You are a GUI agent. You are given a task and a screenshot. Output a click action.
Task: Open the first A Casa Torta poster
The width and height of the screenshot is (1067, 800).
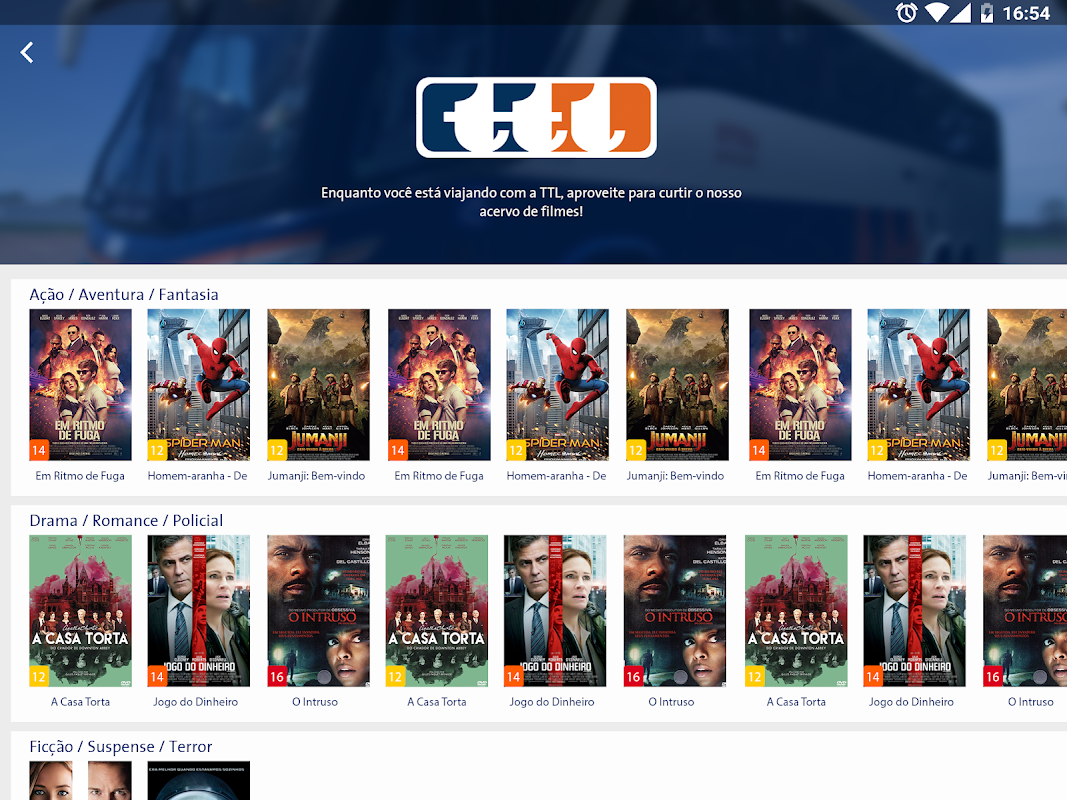click(80, 611)
